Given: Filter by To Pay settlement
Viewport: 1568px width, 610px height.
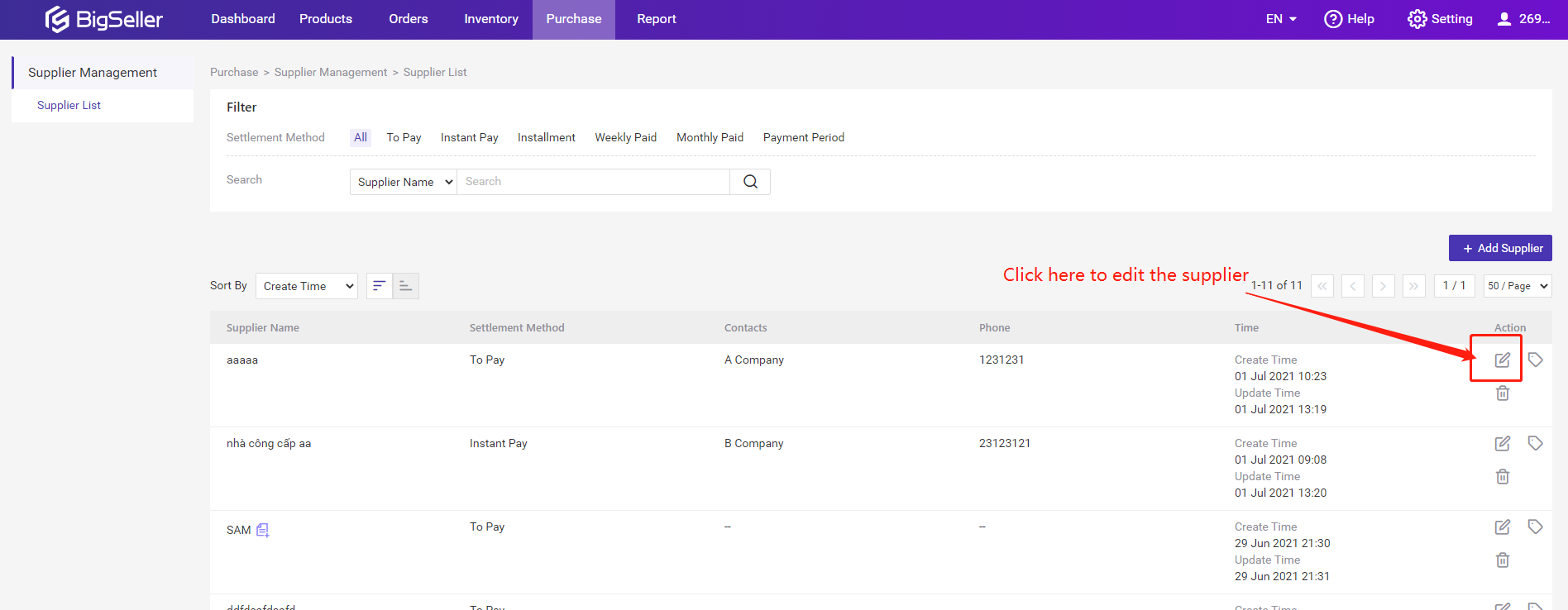Looking at the screenshot, I should 404,137.
